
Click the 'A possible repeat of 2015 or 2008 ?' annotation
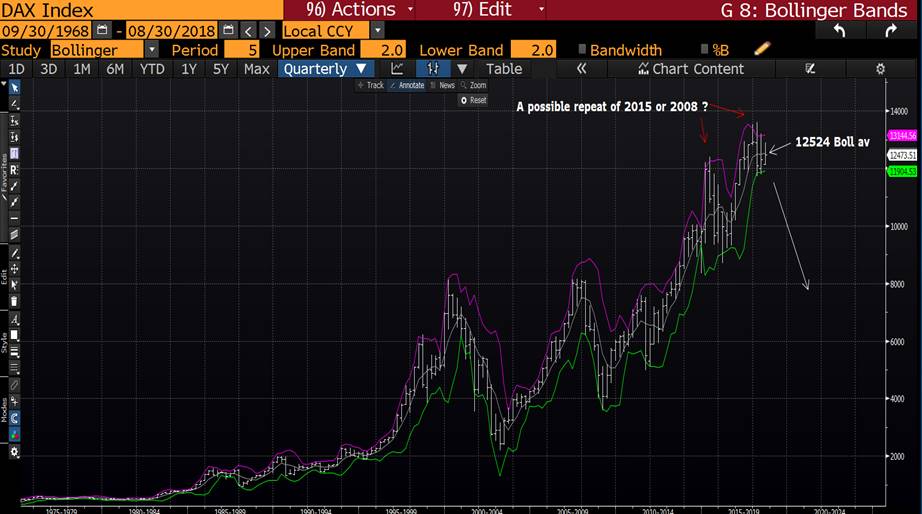612,106
